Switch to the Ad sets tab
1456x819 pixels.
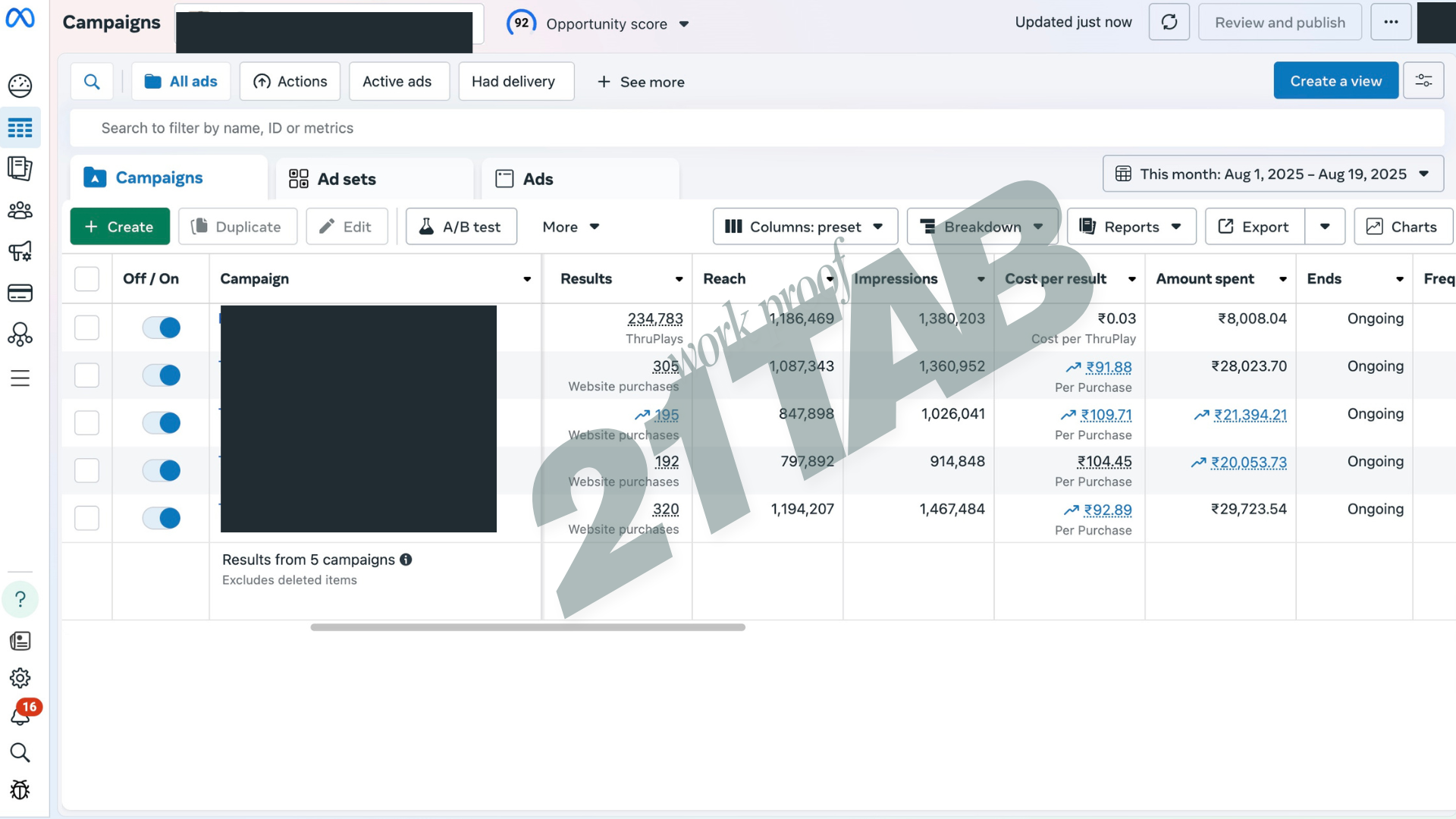pyautogui.click(x=347, y=179)
